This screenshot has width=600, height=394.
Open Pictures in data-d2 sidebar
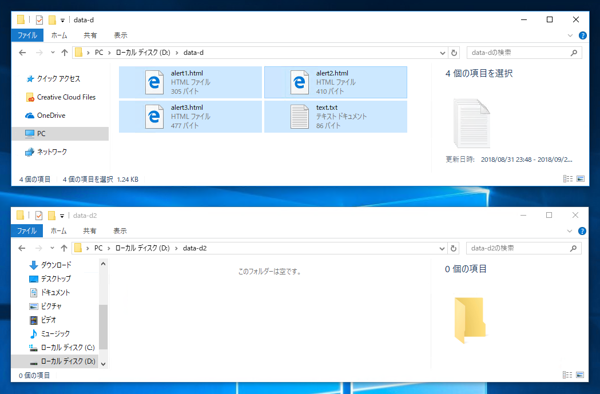(x=46, y=306)
